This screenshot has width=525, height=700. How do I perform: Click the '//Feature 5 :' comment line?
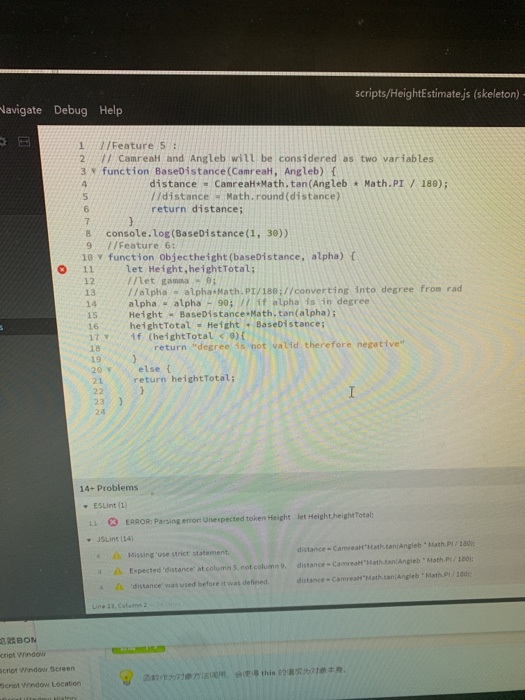coord(139,146)
